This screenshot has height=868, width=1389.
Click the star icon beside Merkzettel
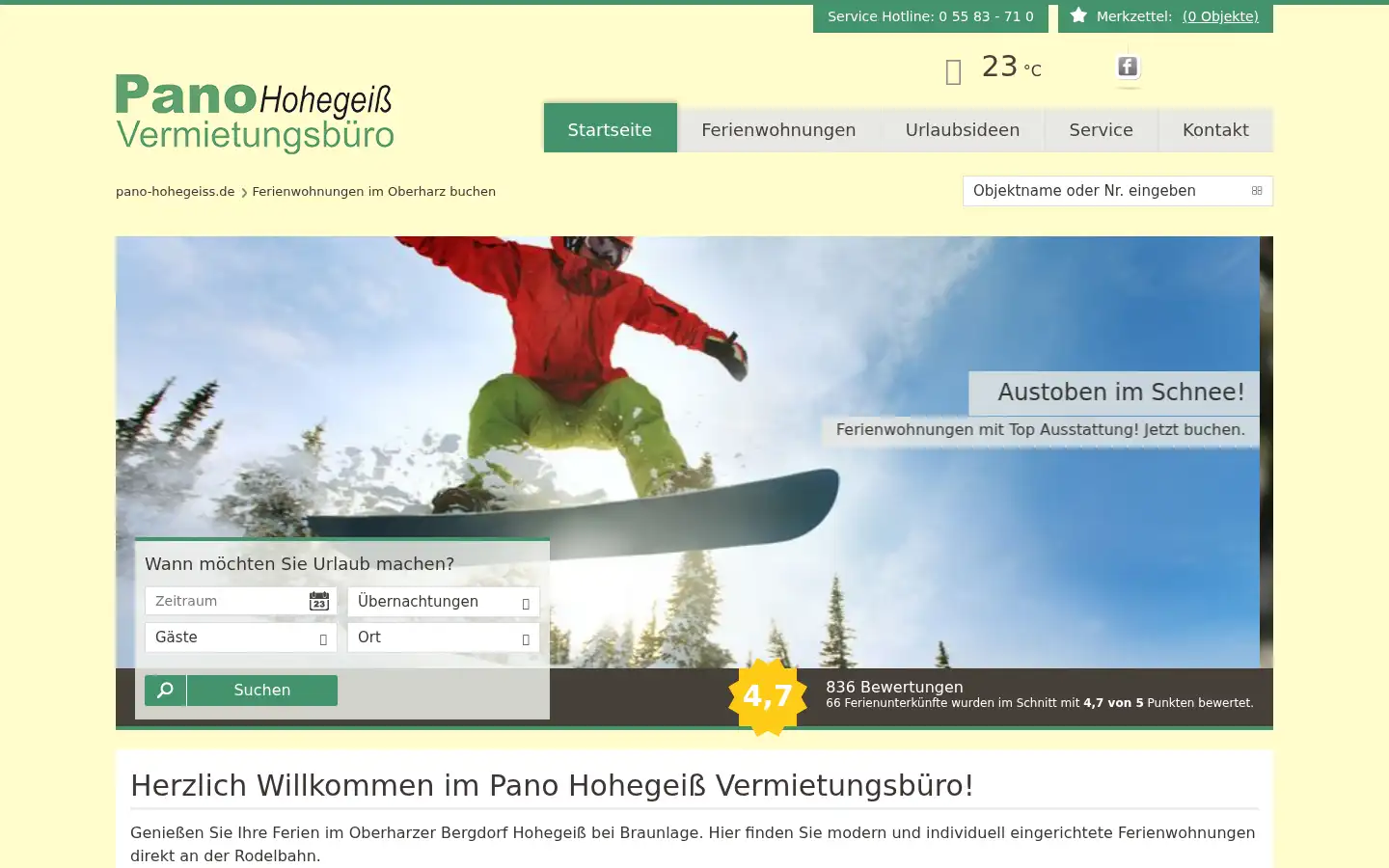click(1078, 15)
